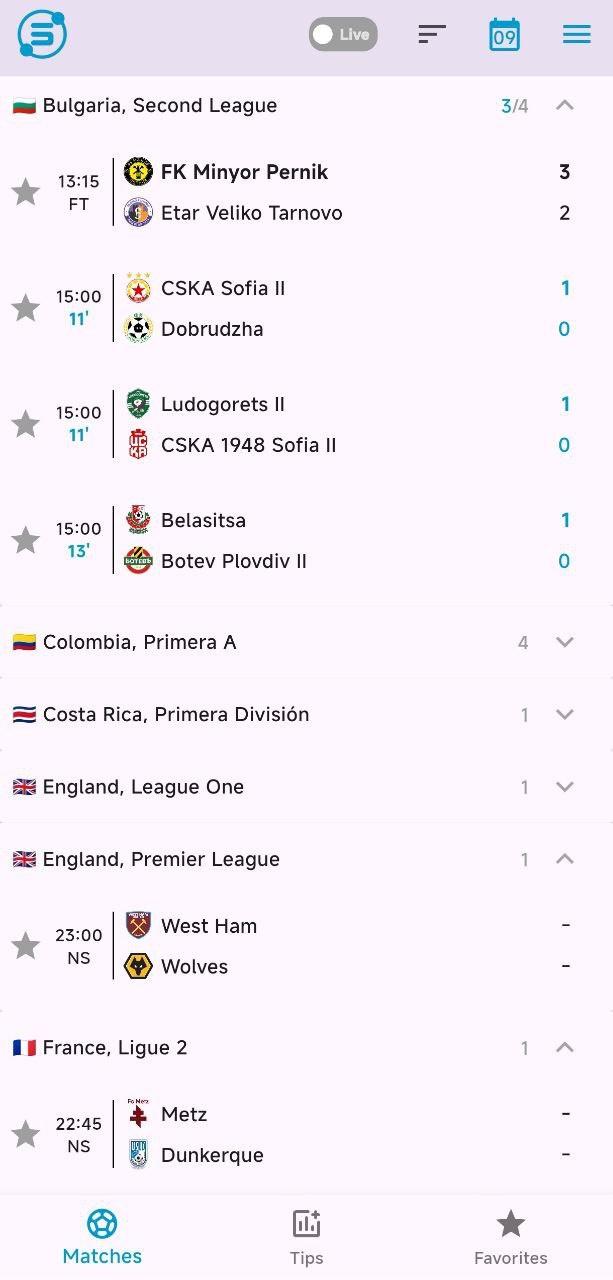Image resolution: width=613 pixels, height=1280 pixels.
Task: Star the West Ham vs Wolves match
Action: tap(25, 946)
